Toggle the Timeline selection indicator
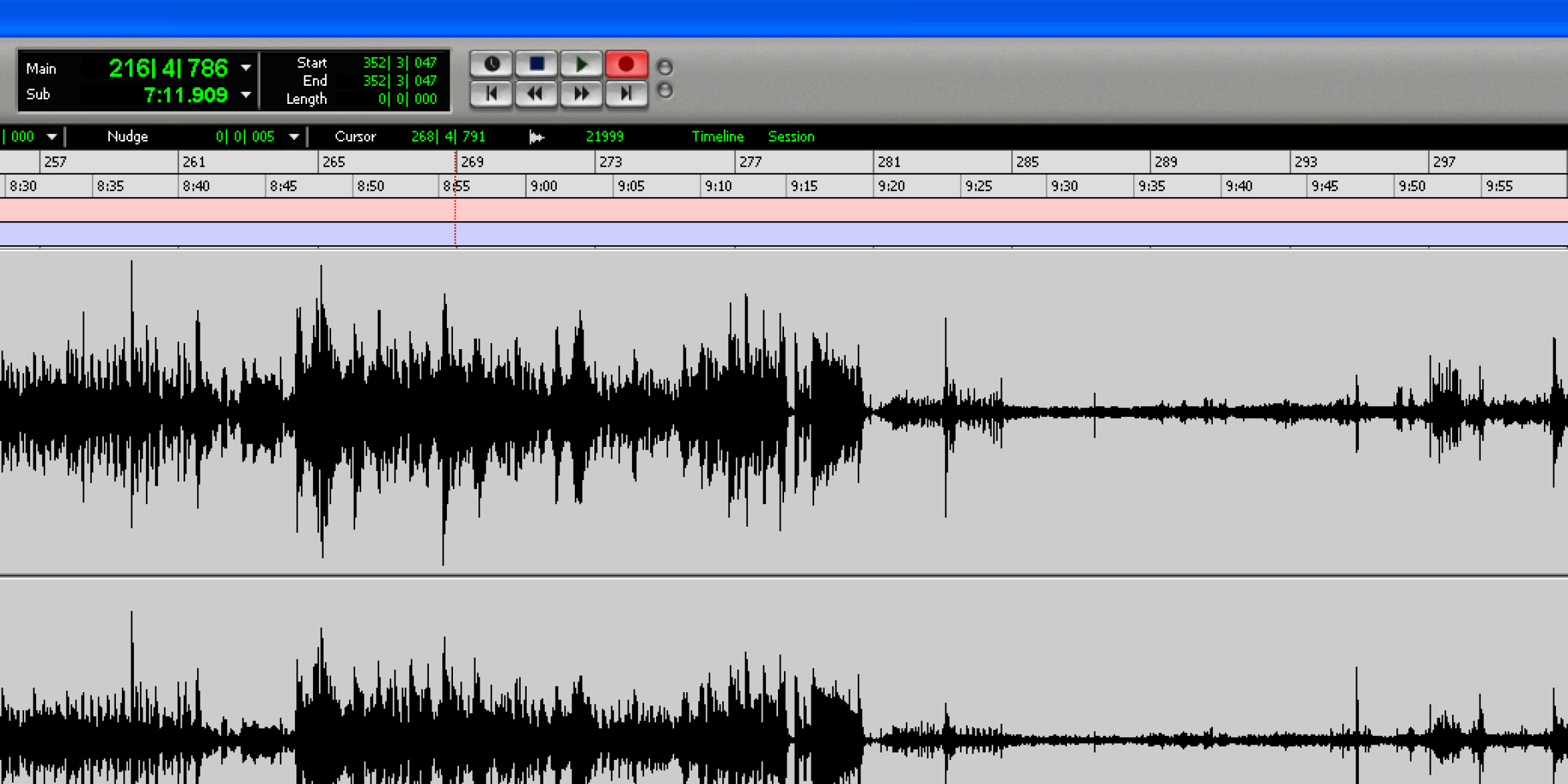 click(718, 137)
